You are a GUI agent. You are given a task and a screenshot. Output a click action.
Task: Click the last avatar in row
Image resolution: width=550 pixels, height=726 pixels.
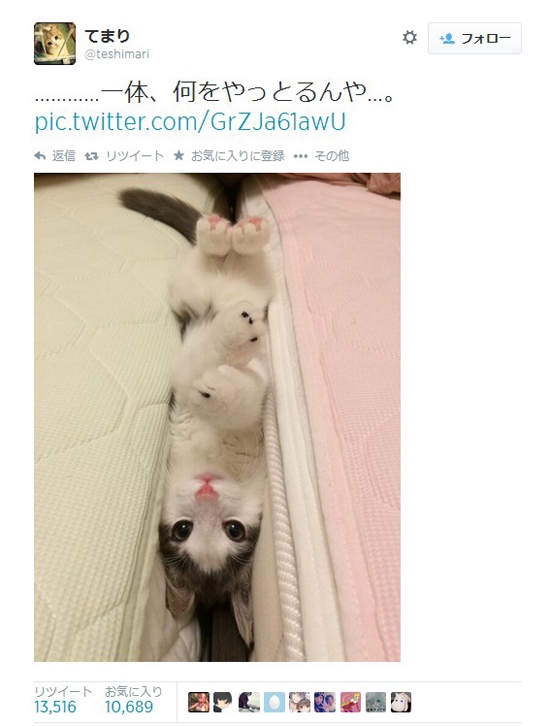tap(400, 702)
